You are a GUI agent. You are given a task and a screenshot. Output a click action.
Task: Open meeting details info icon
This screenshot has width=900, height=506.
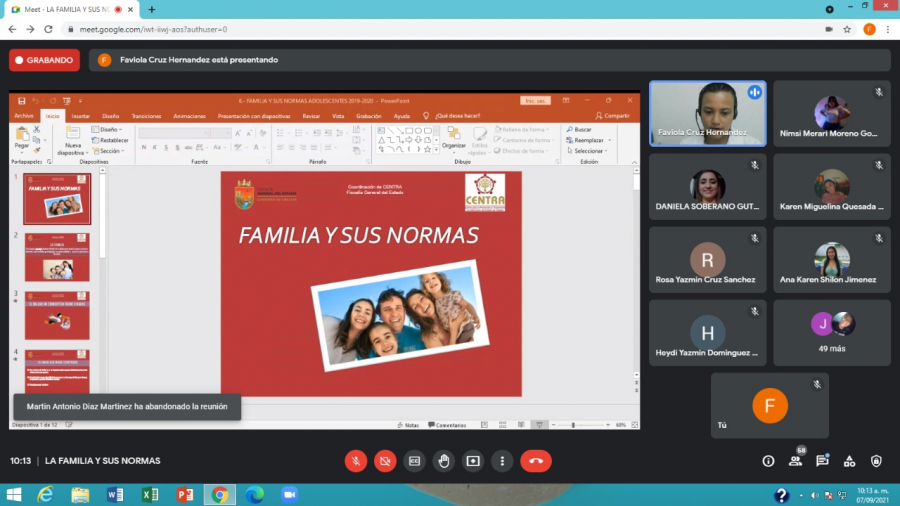(768, 461)
